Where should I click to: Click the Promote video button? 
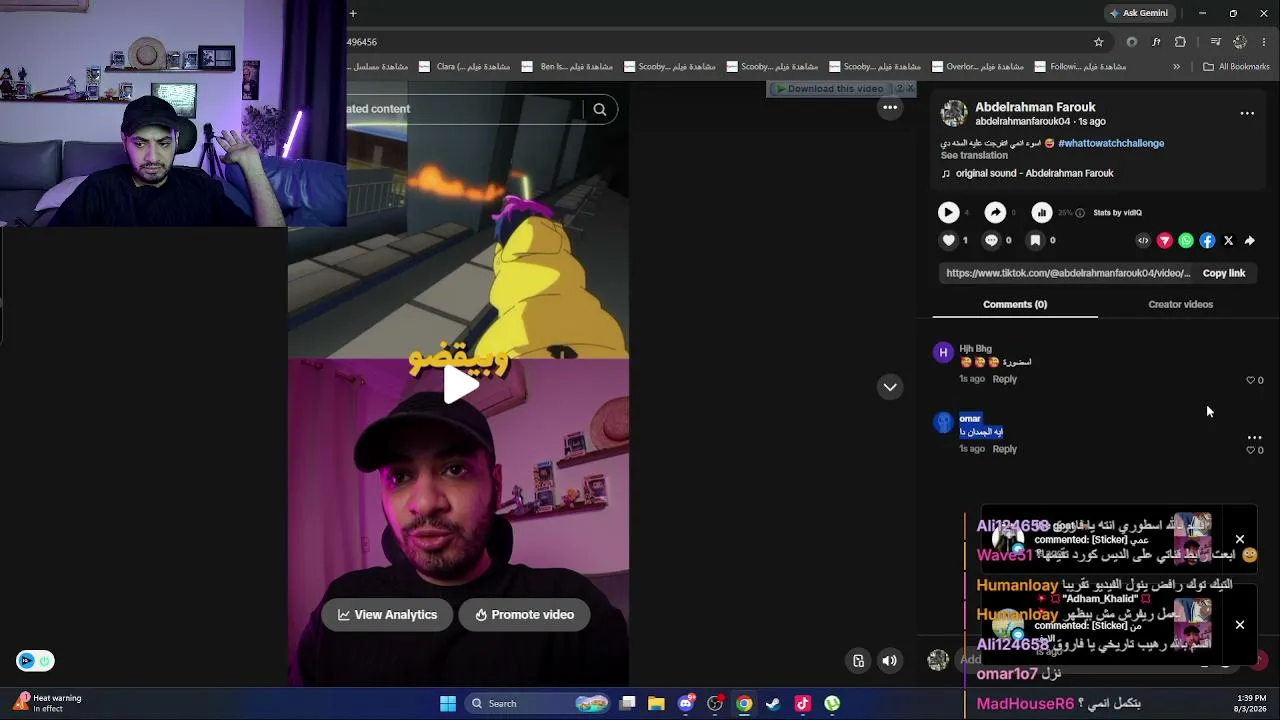[x=524, y=615]
